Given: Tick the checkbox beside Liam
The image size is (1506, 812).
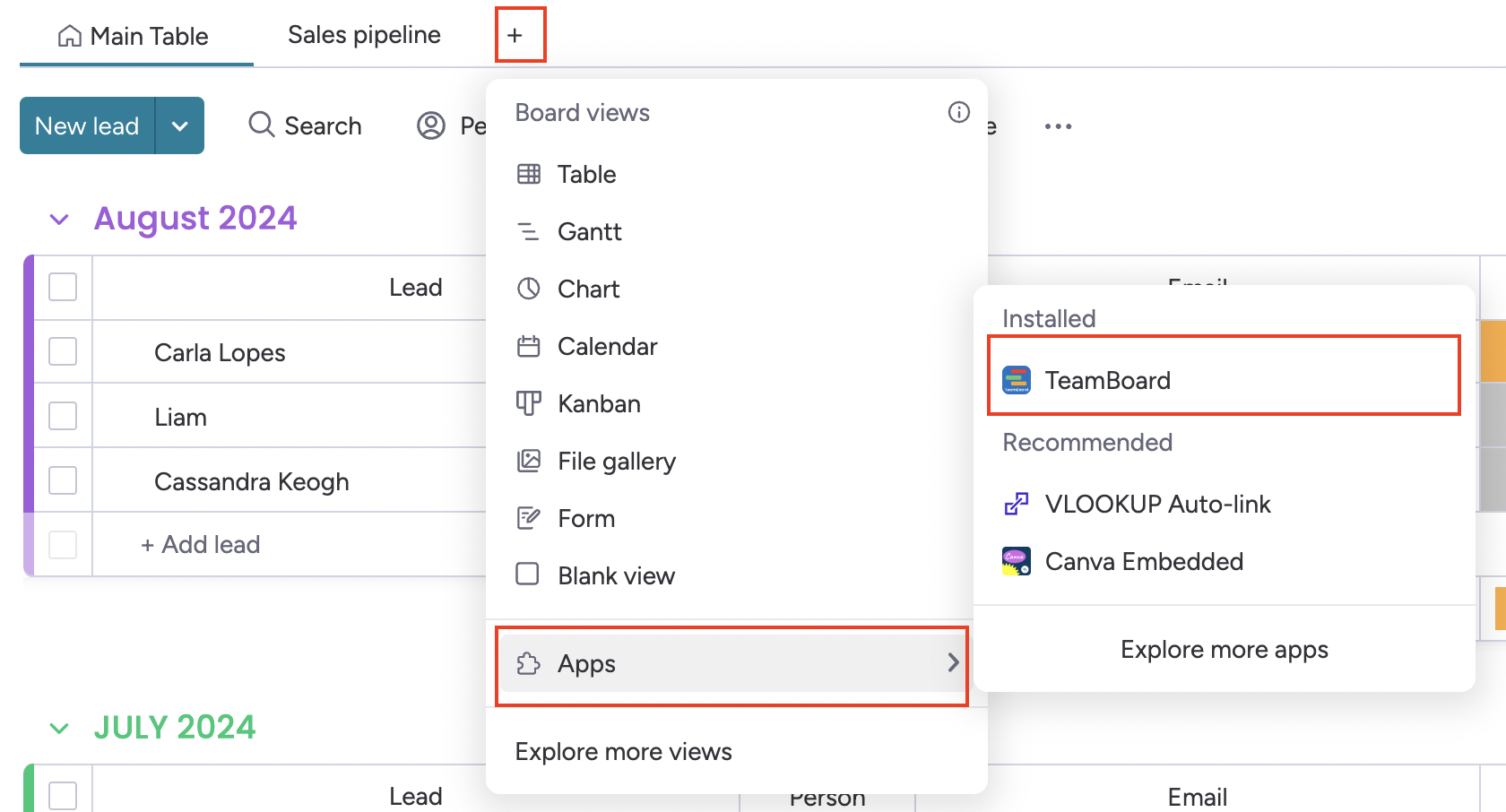Looking at the screenshot, I should click(63, 416).
